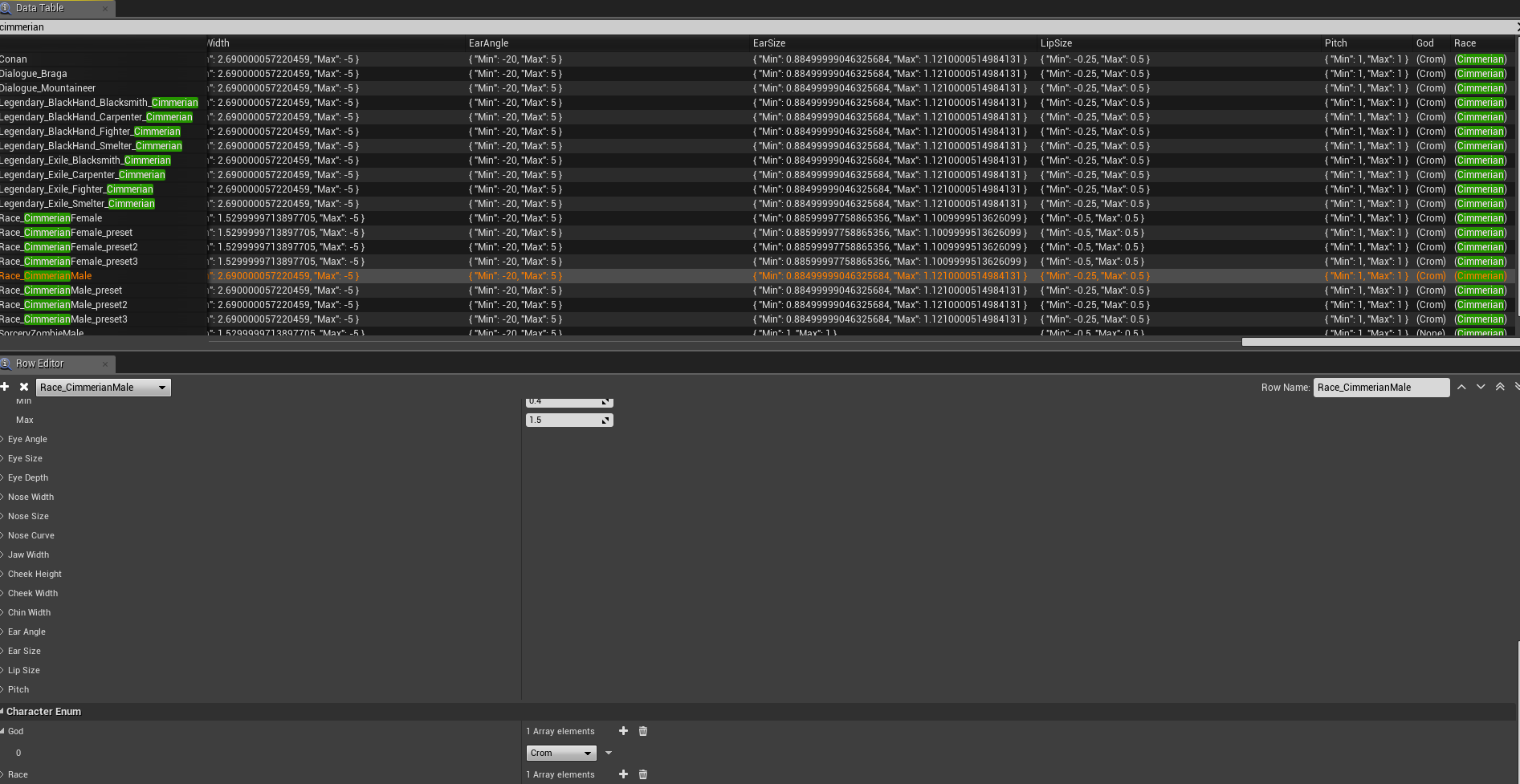Viewport: 1520px width, 784px height.
Task: Expand the Chin Width property
Action: 2,612
